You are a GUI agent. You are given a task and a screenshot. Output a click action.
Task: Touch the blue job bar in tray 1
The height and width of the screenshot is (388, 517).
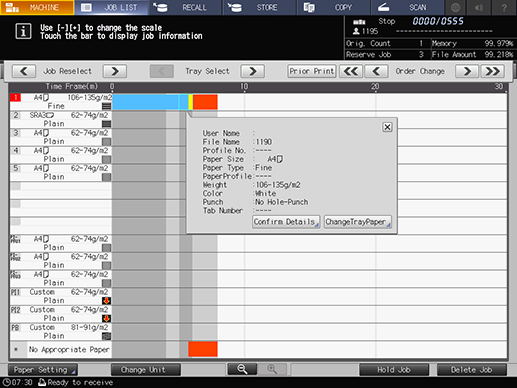point(145,102)
